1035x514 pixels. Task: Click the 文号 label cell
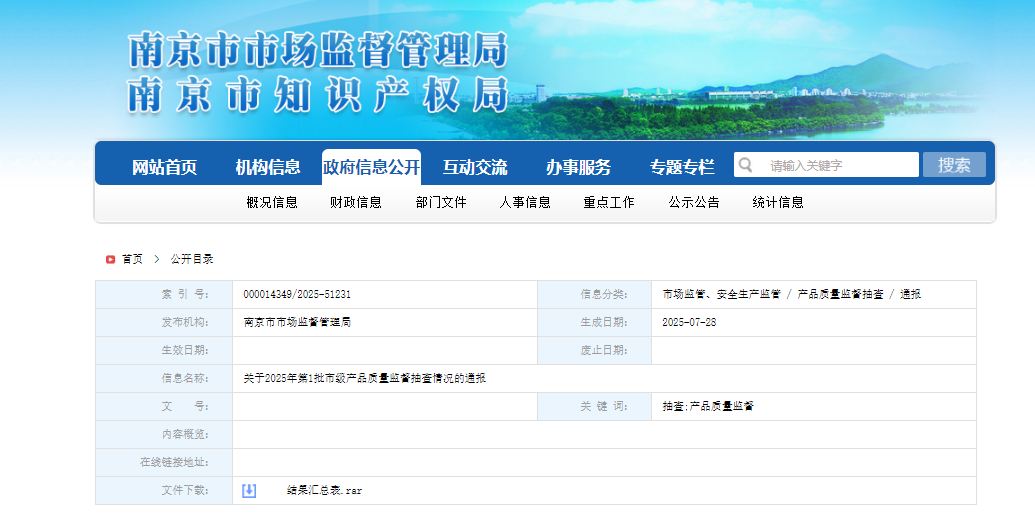(164, 406)
